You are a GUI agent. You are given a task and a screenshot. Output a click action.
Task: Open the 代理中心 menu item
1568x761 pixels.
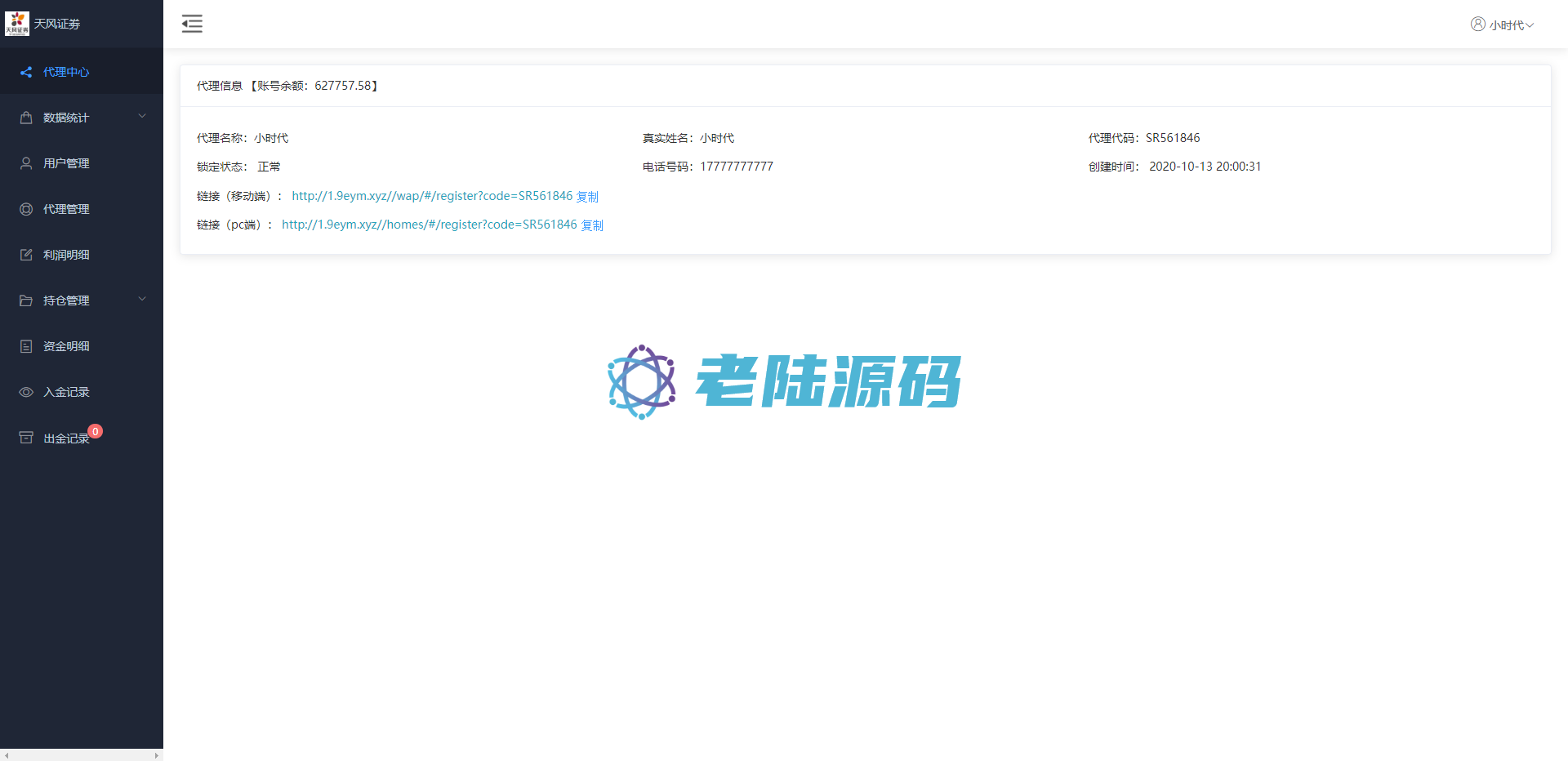click(82, 72)
